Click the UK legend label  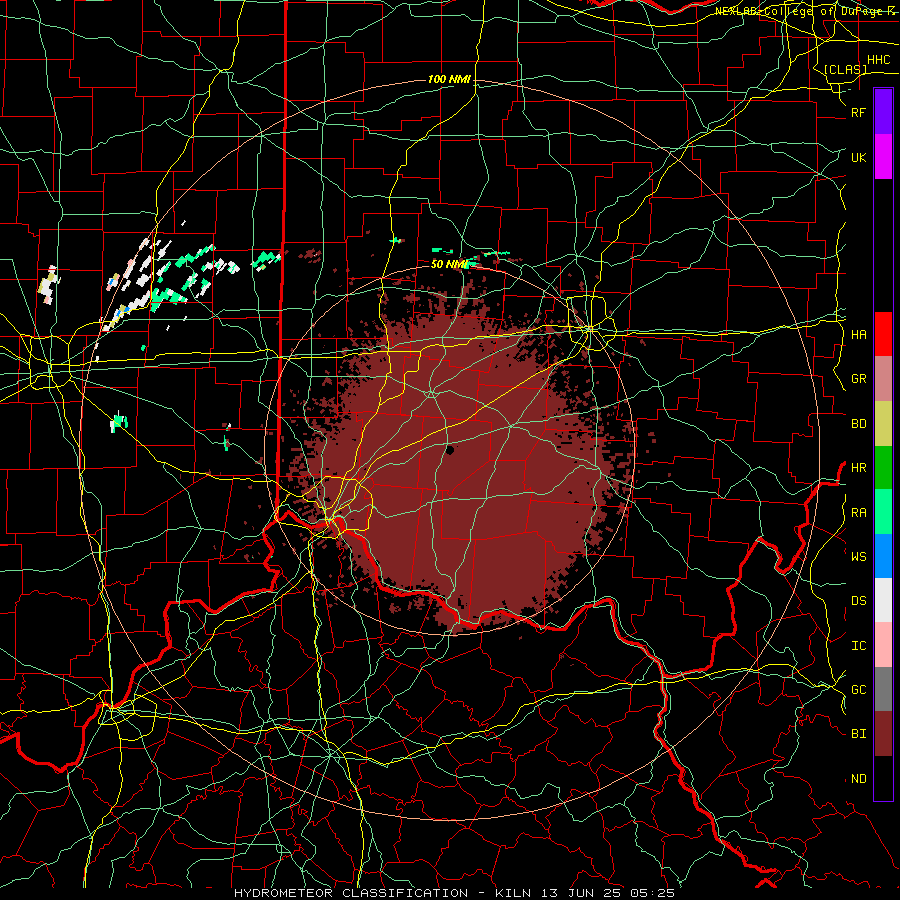click(858, 157)
